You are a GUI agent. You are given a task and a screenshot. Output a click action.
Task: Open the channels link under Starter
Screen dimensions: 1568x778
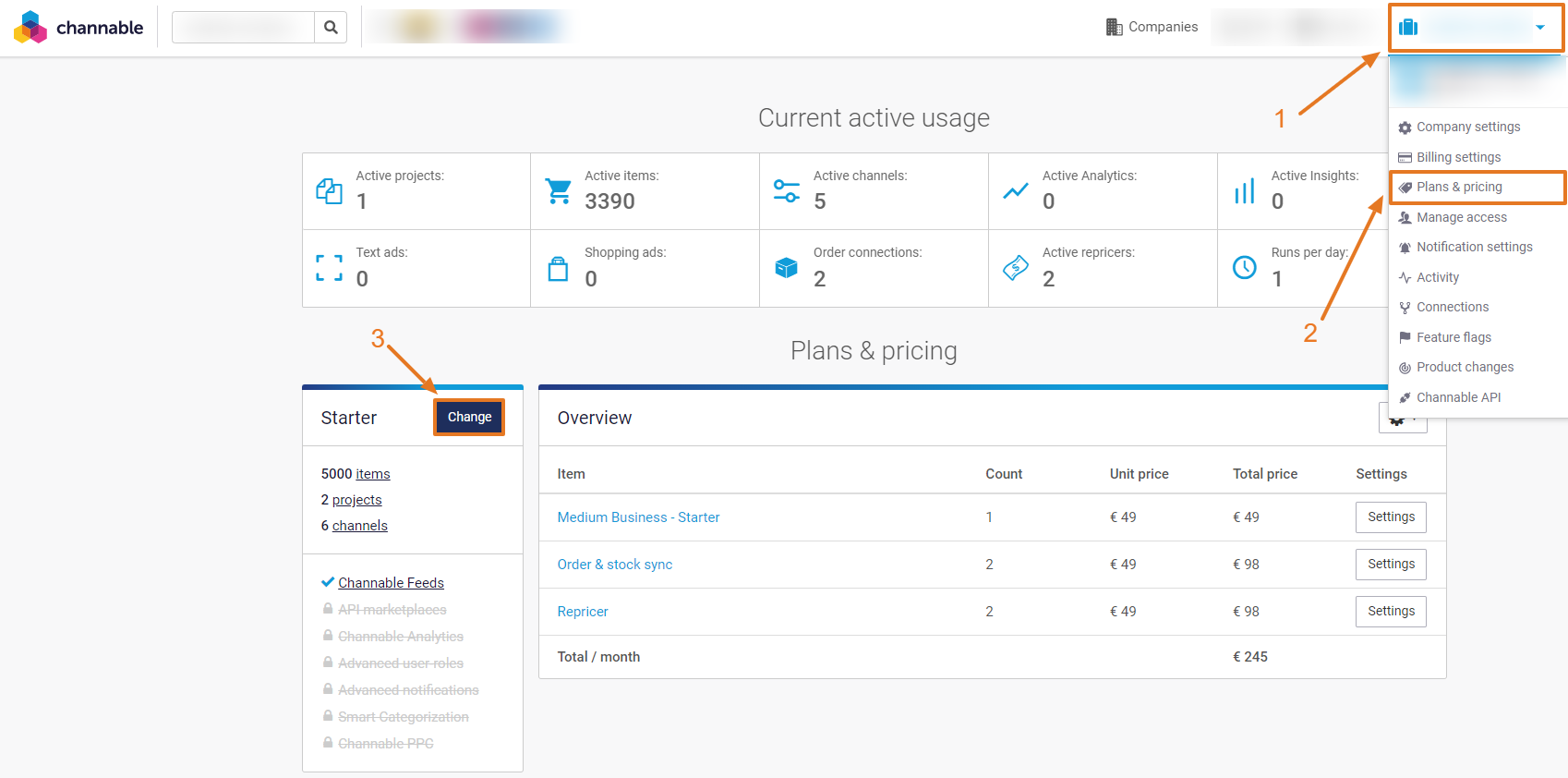pos(360,526)
